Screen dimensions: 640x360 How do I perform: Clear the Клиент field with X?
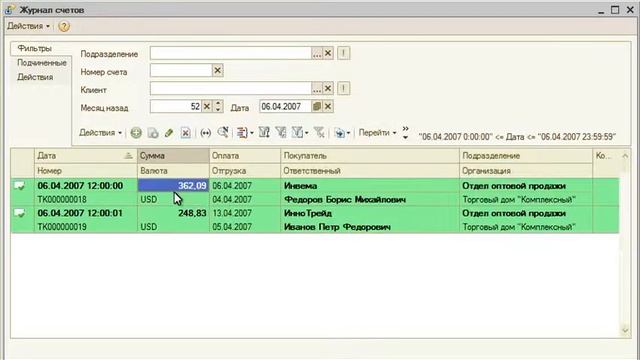click(x=328, y=89)
